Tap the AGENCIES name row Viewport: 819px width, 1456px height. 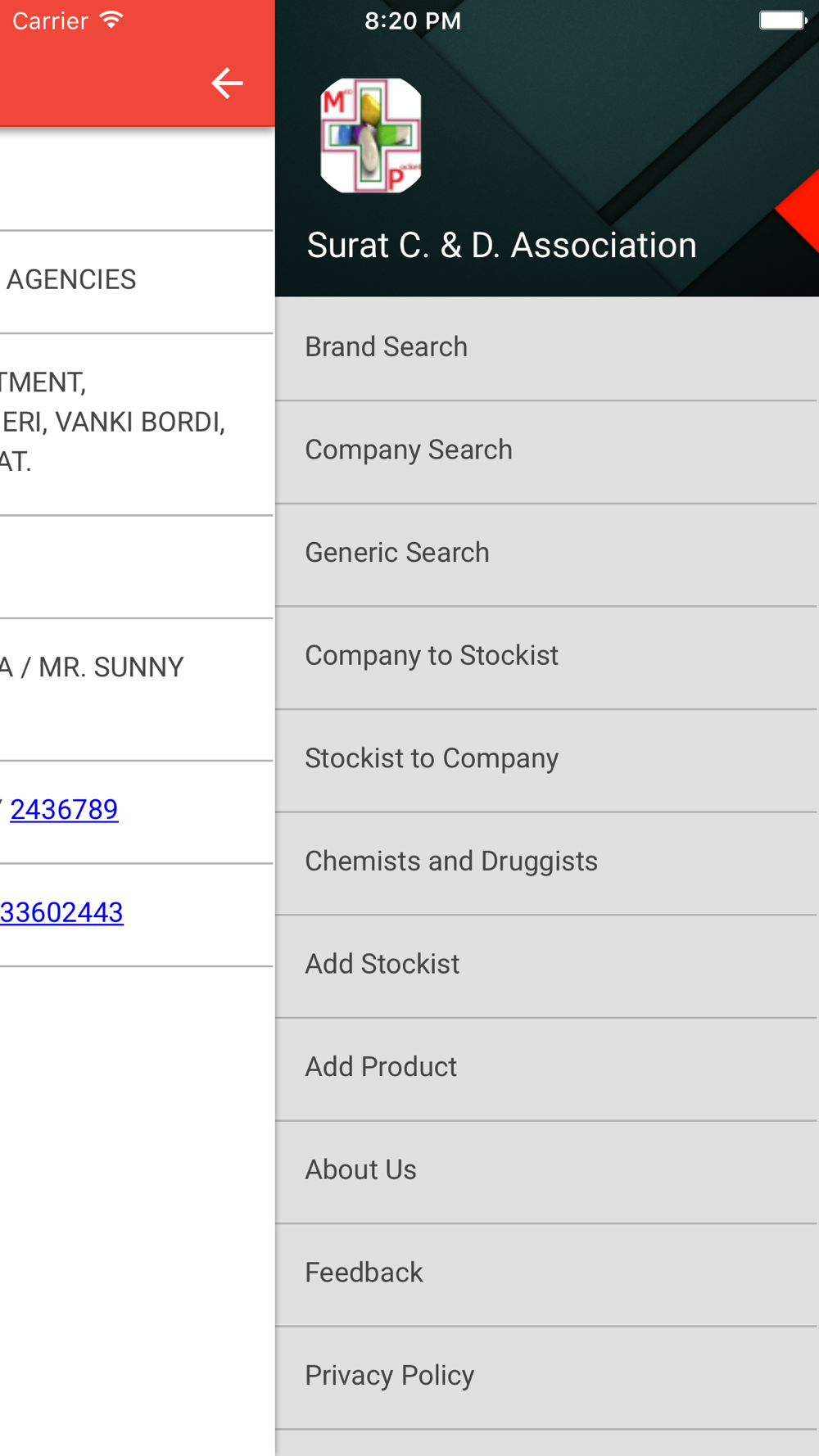[x=137, y=282]
